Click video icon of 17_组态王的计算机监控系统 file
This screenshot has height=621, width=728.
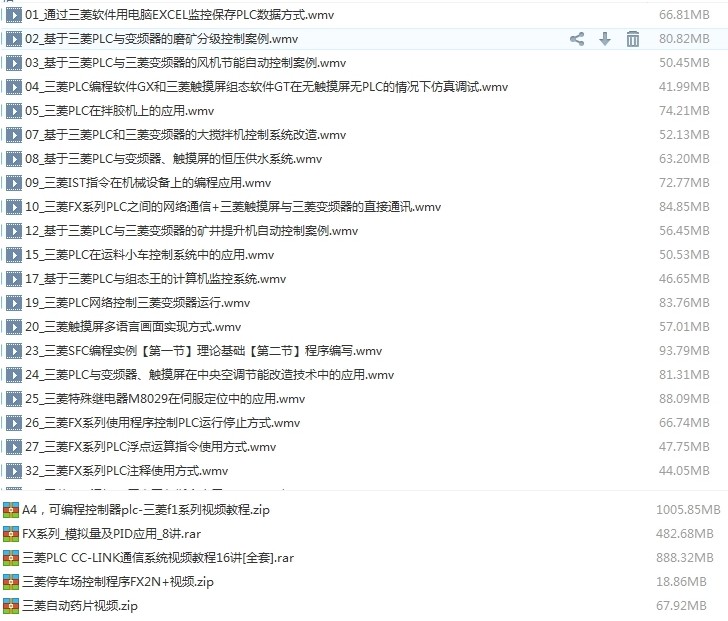14,279
